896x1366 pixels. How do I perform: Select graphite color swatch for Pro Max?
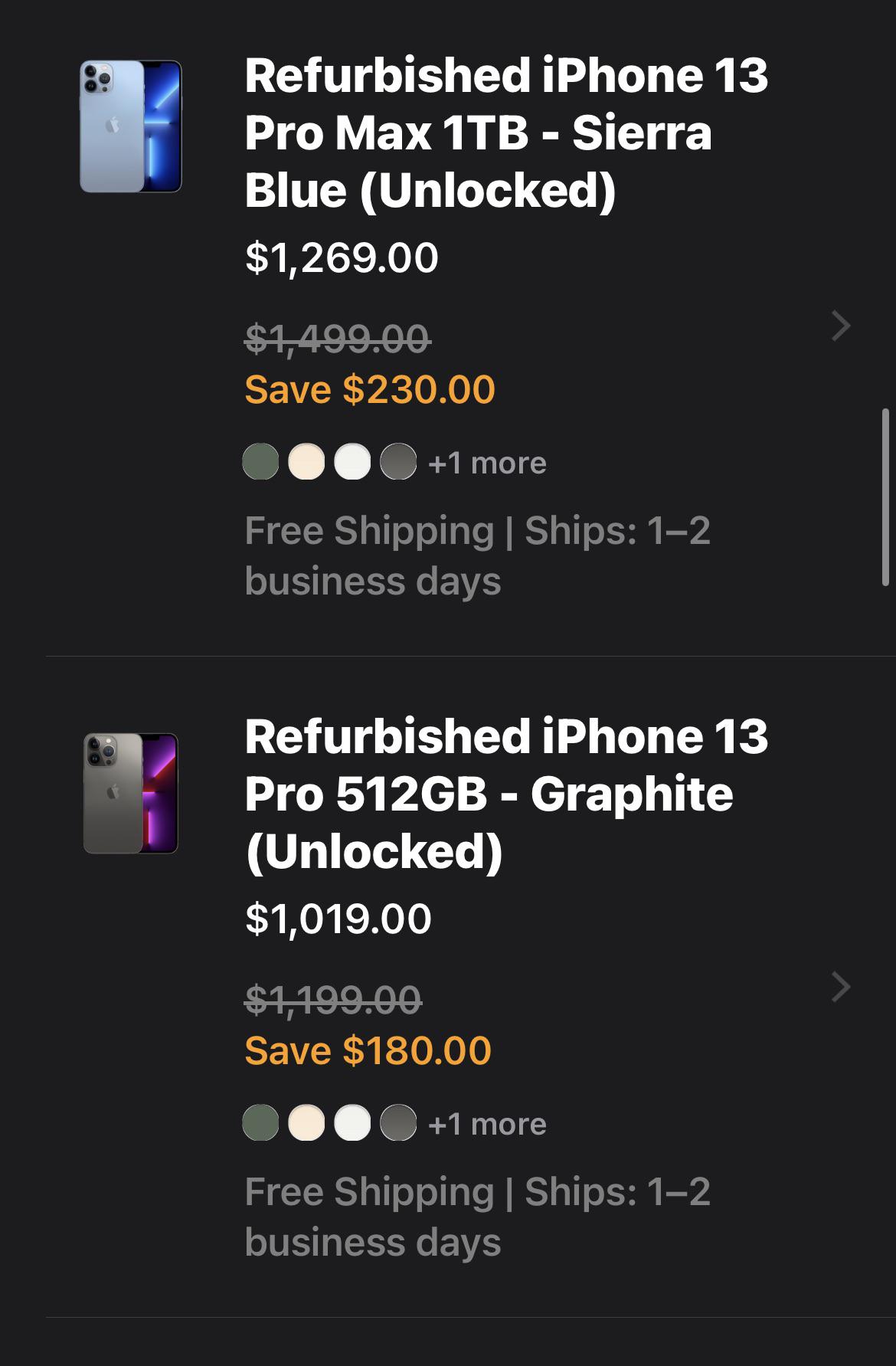pos(398,462)
